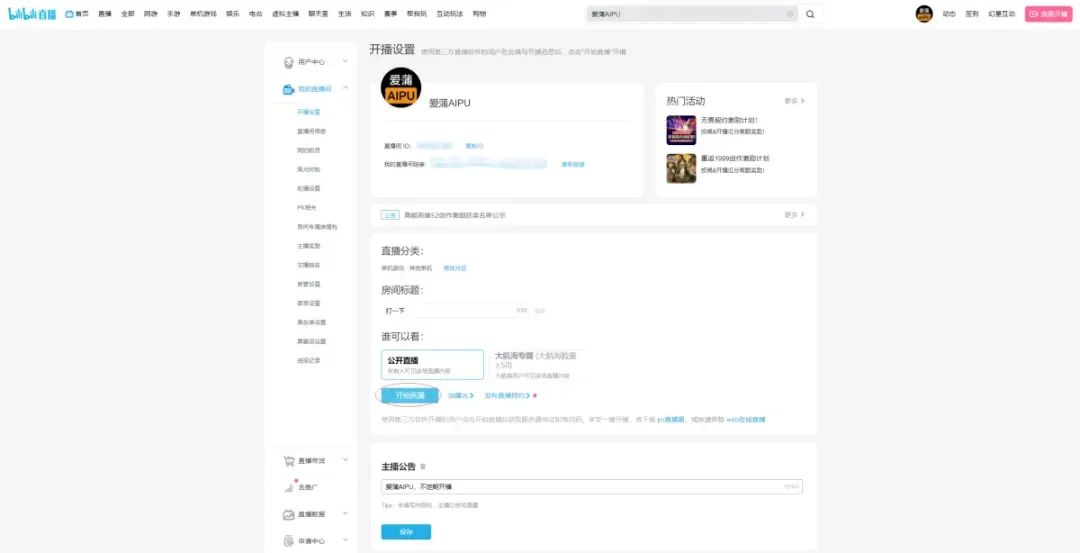Click the 申请中心 sidebar icon
The image size is (1080, 553).
point(289,541)
